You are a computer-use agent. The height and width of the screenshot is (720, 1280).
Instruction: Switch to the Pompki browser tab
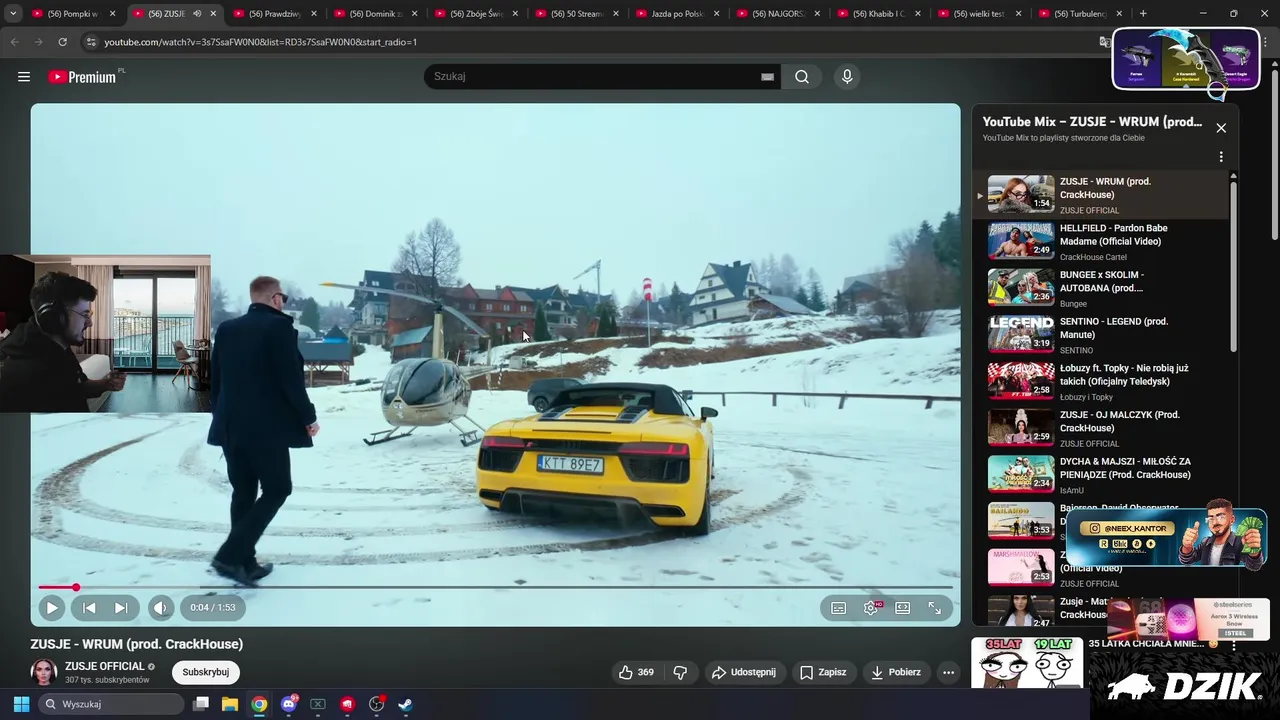tap(73, 14)
